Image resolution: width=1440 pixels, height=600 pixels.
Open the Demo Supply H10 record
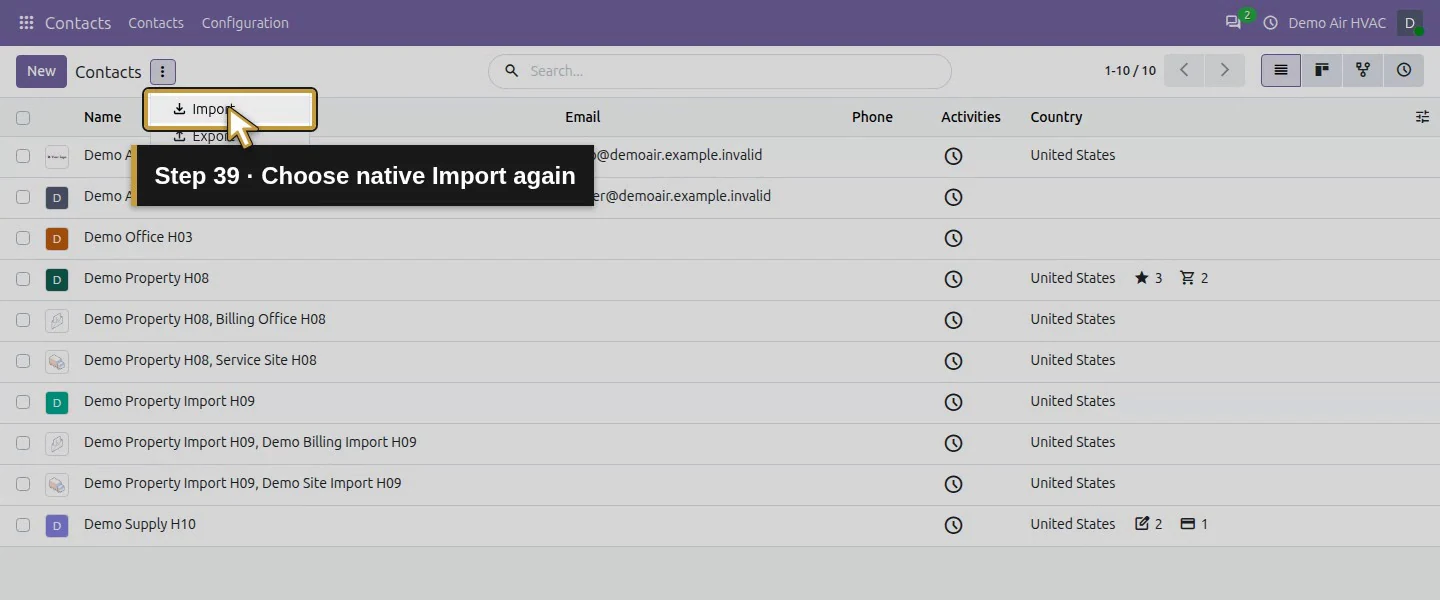[x=140, y=524]
